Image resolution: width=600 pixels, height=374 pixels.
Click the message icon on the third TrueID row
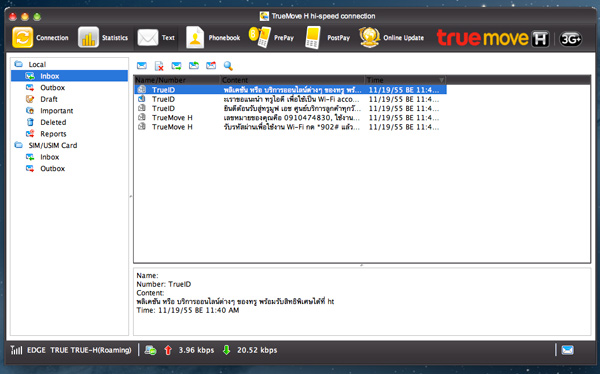(x=142, y=108)
